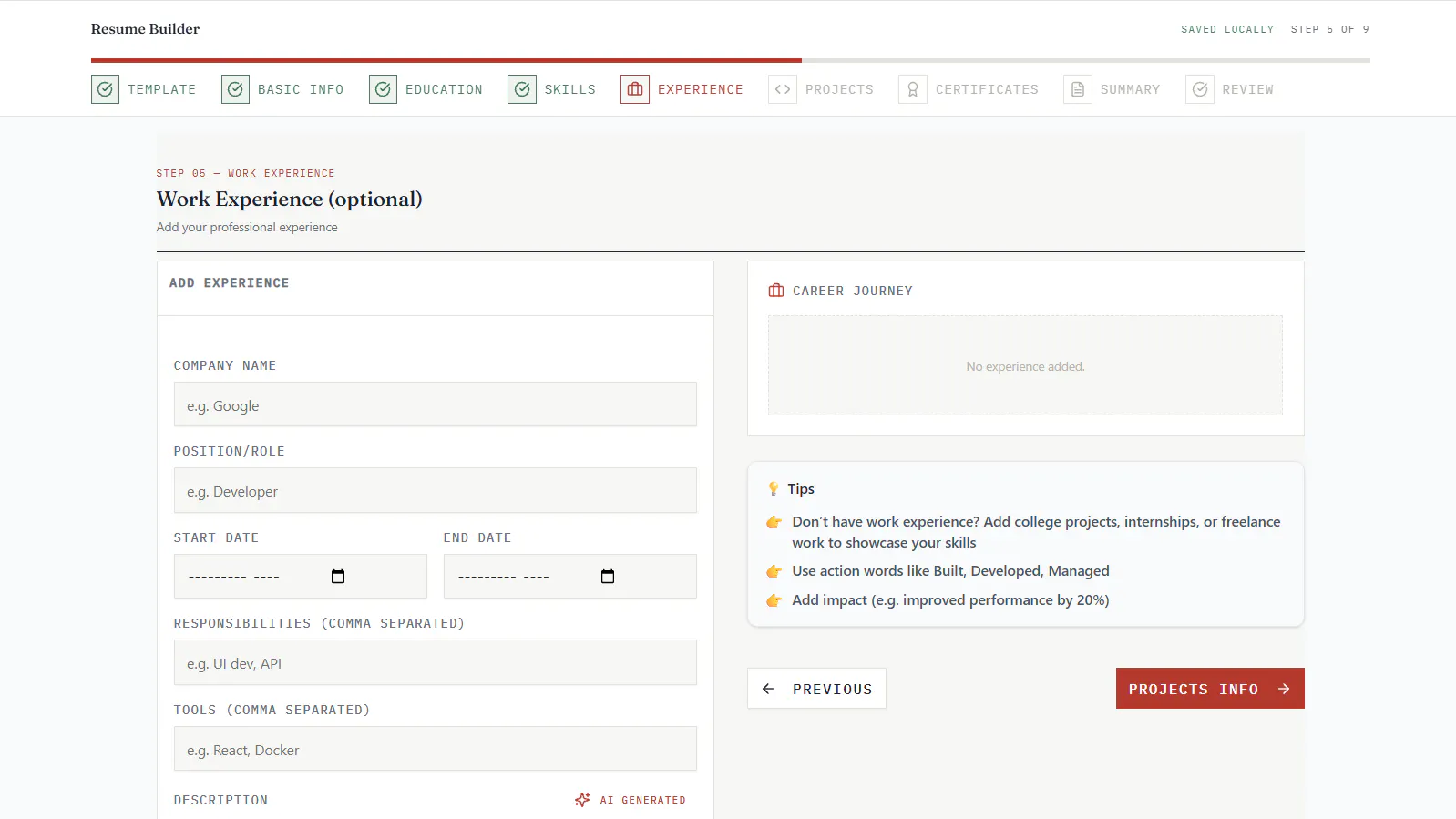Click the Resume Builder logo title

[145, 29]
